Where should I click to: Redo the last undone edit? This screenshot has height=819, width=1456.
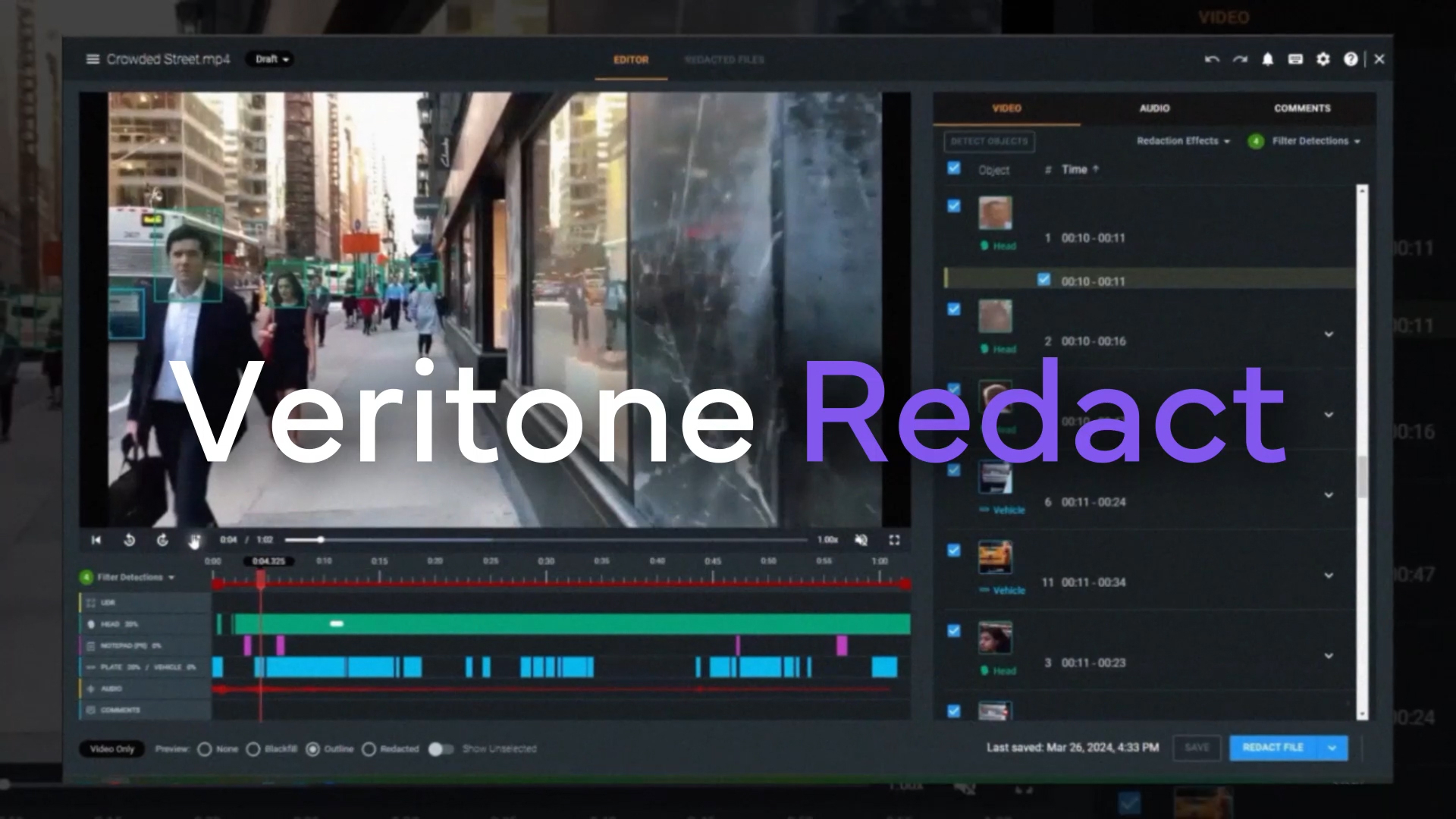(x=1240, y=59)
